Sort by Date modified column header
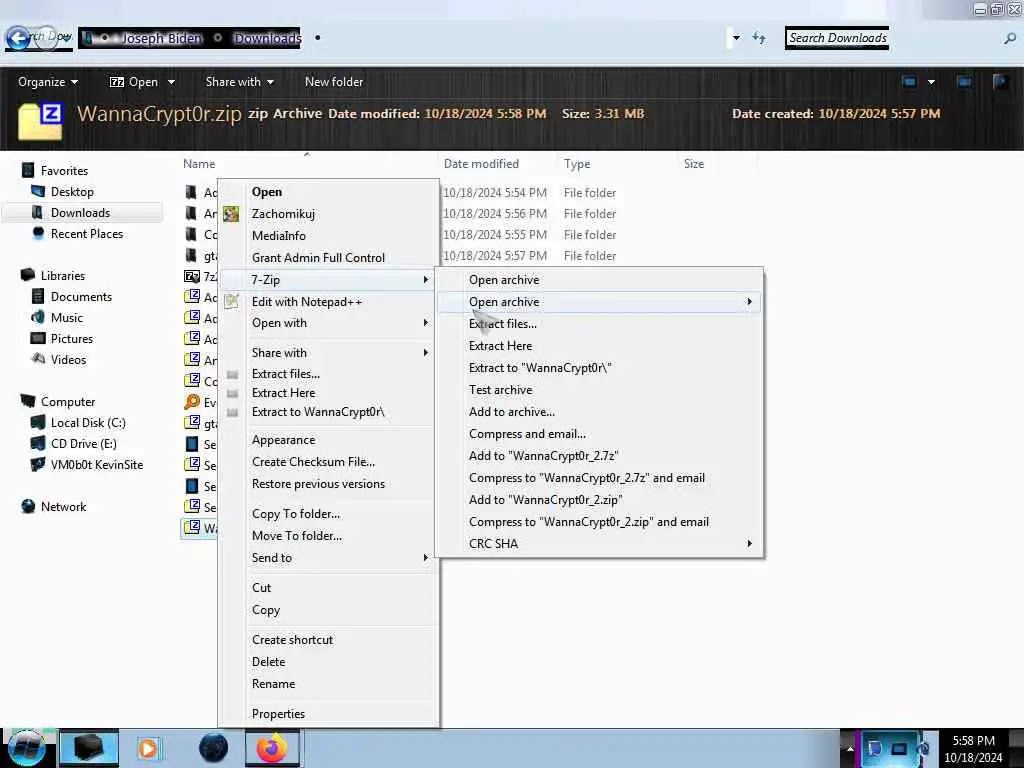Screen dimensions: 1024x768 (x=481, y=164)
